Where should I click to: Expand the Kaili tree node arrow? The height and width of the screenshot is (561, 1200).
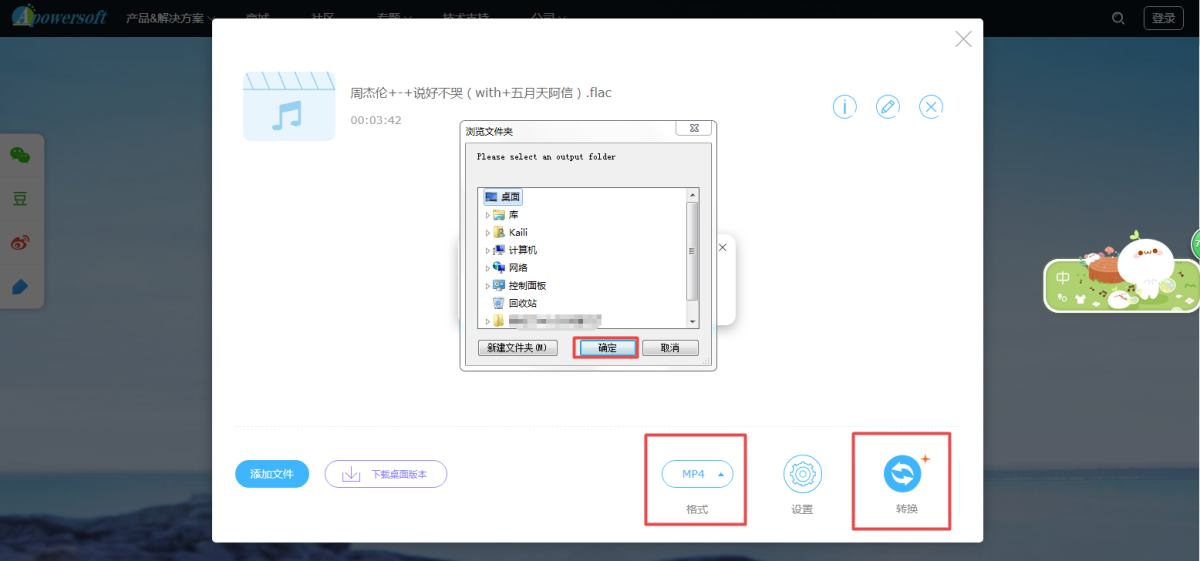point(488,233)
